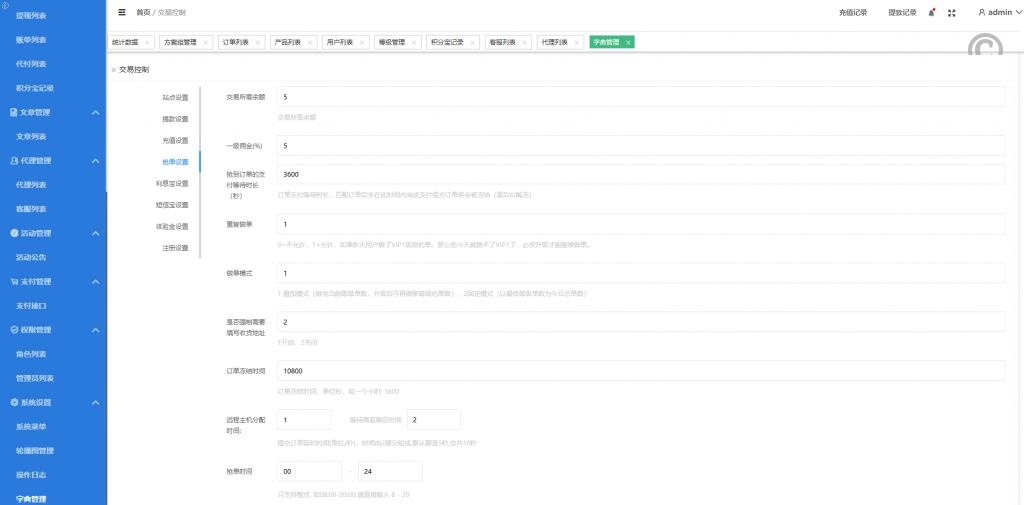This screenshot has width=1024, height=505.
Task: Switch to the 产品列表 tab
Action: point(287,42)
